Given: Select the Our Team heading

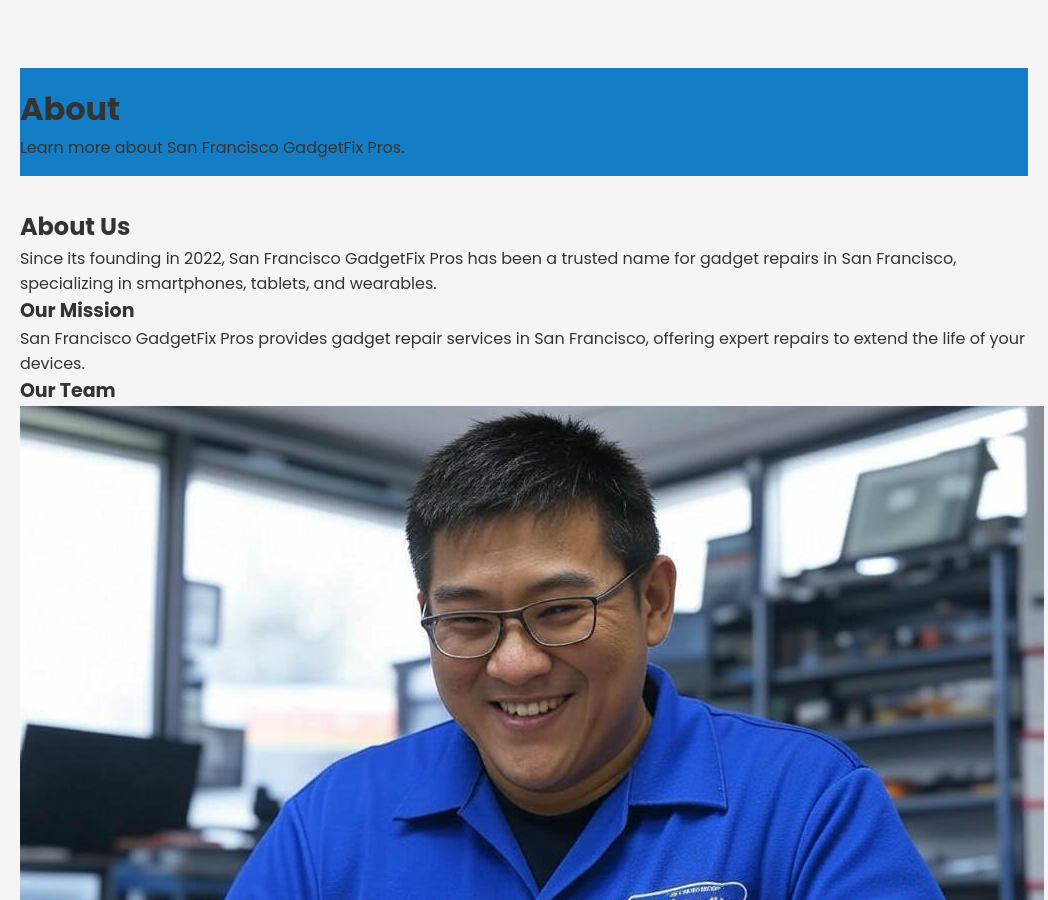Looking at the screenshot, I should [67, 390].
